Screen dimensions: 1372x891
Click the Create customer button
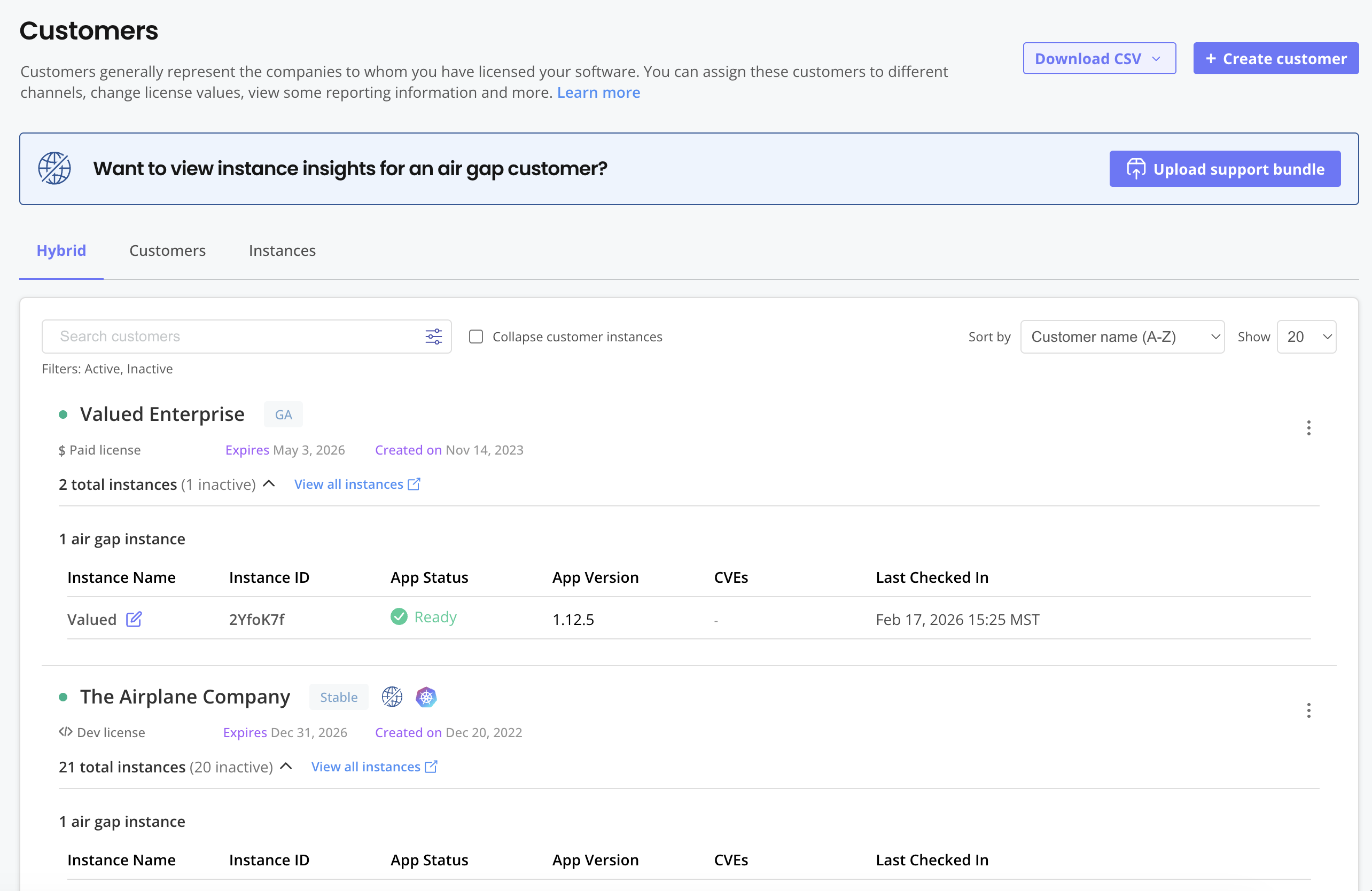tap(1276, 58)
